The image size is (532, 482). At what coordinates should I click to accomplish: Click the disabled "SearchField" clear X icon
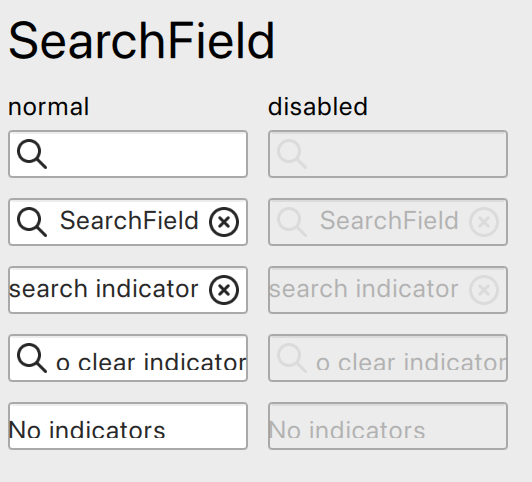tap(484, 222)
